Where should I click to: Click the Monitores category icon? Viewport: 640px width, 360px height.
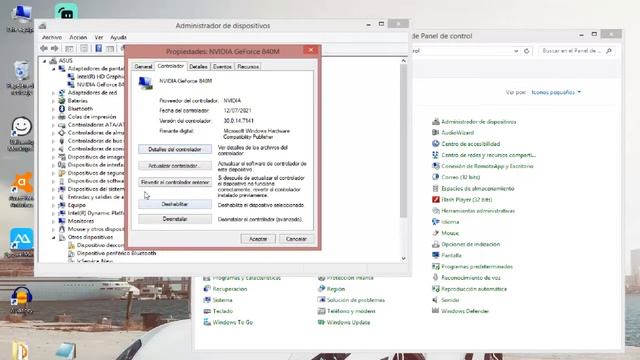(62, 221)
